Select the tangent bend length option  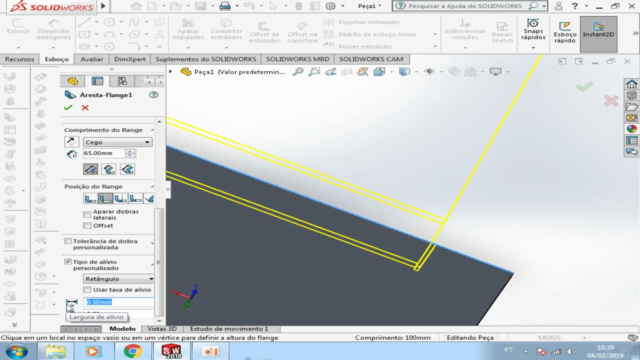127,169
